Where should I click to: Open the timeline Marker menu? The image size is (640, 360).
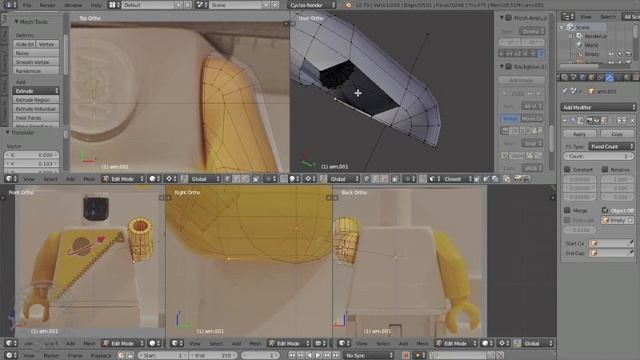point(51,355)
